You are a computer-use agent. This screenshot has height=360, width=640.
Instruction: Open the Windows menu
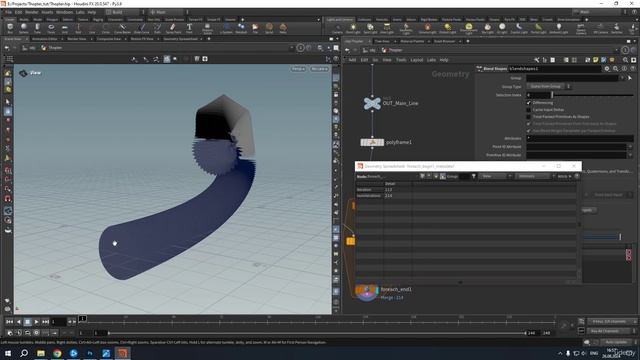[x=64, y=12]
